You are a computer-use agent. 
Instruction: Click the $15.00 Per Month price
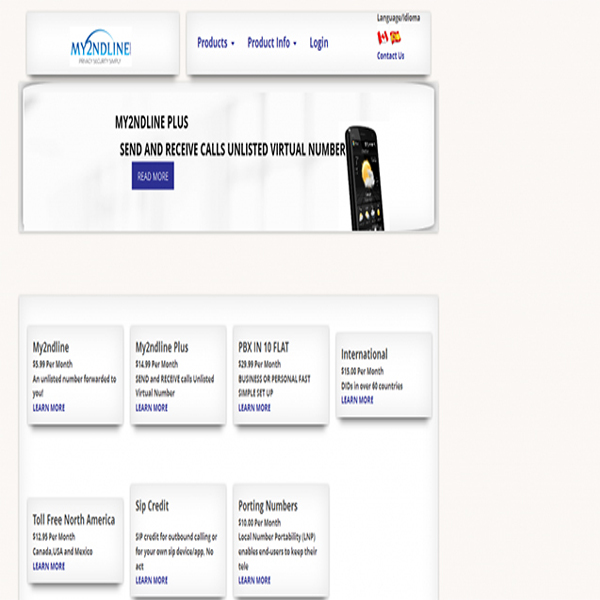click(x=362, y=371)
